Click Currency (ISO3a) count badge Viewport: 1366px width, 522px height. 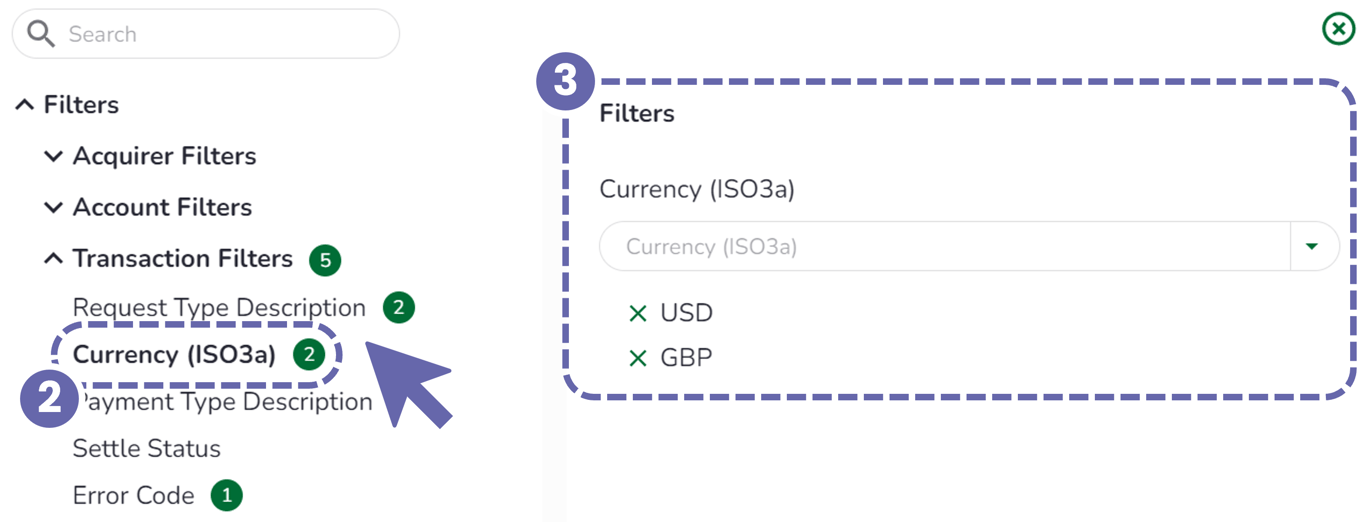coord(309,354)
